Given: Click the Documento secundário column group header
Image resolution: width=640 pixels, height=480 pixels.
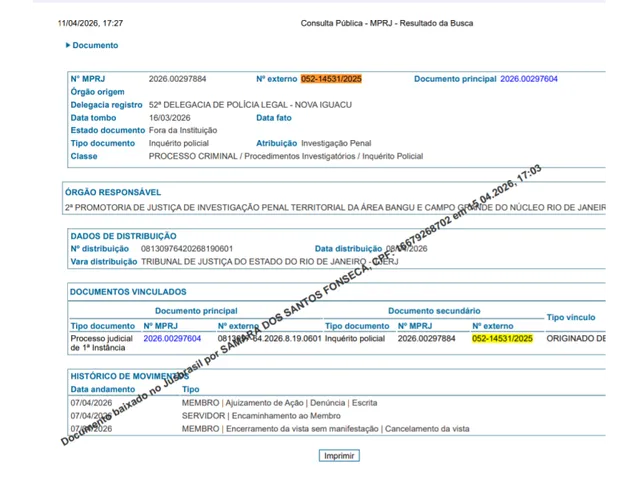Looking at the screenshot, I should coord(434,311).
